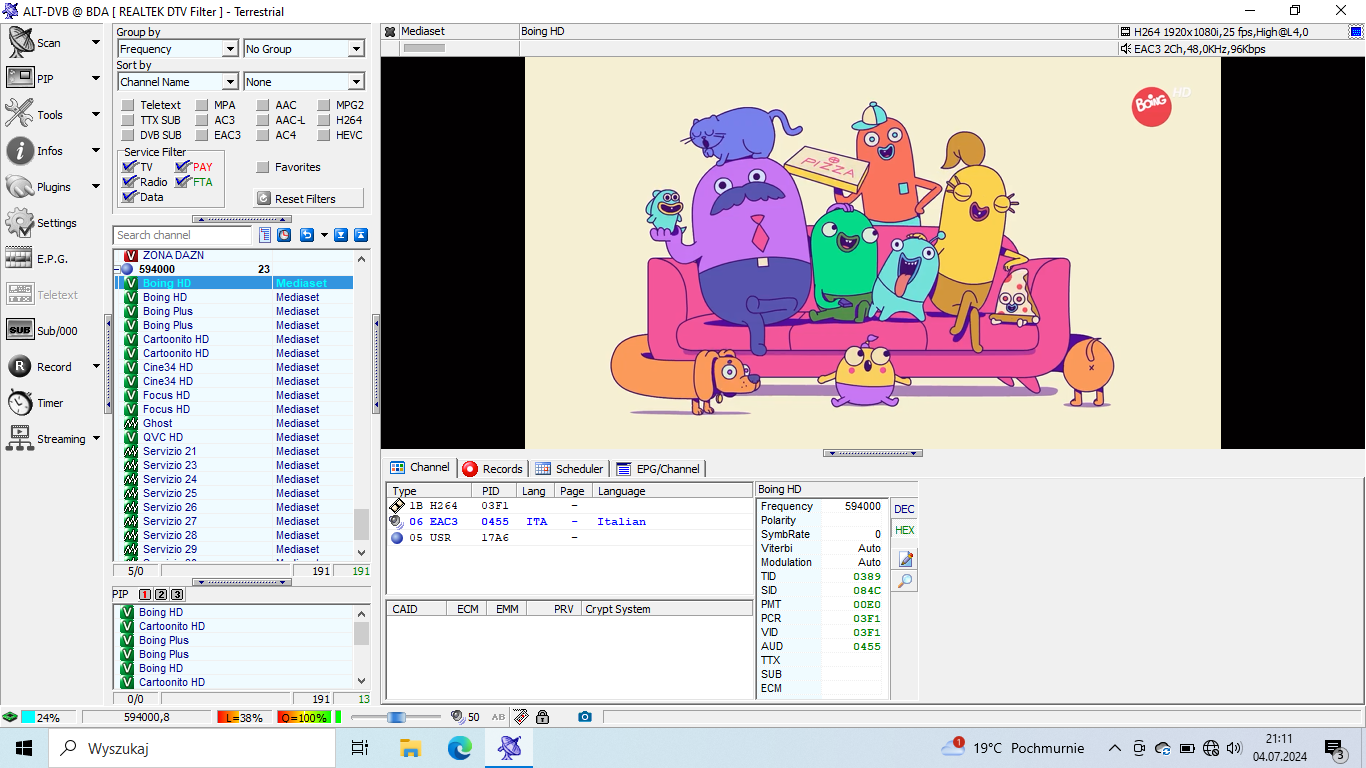Click the remote control icon in status bar
1366x768 pixels.
pos(521,717)
